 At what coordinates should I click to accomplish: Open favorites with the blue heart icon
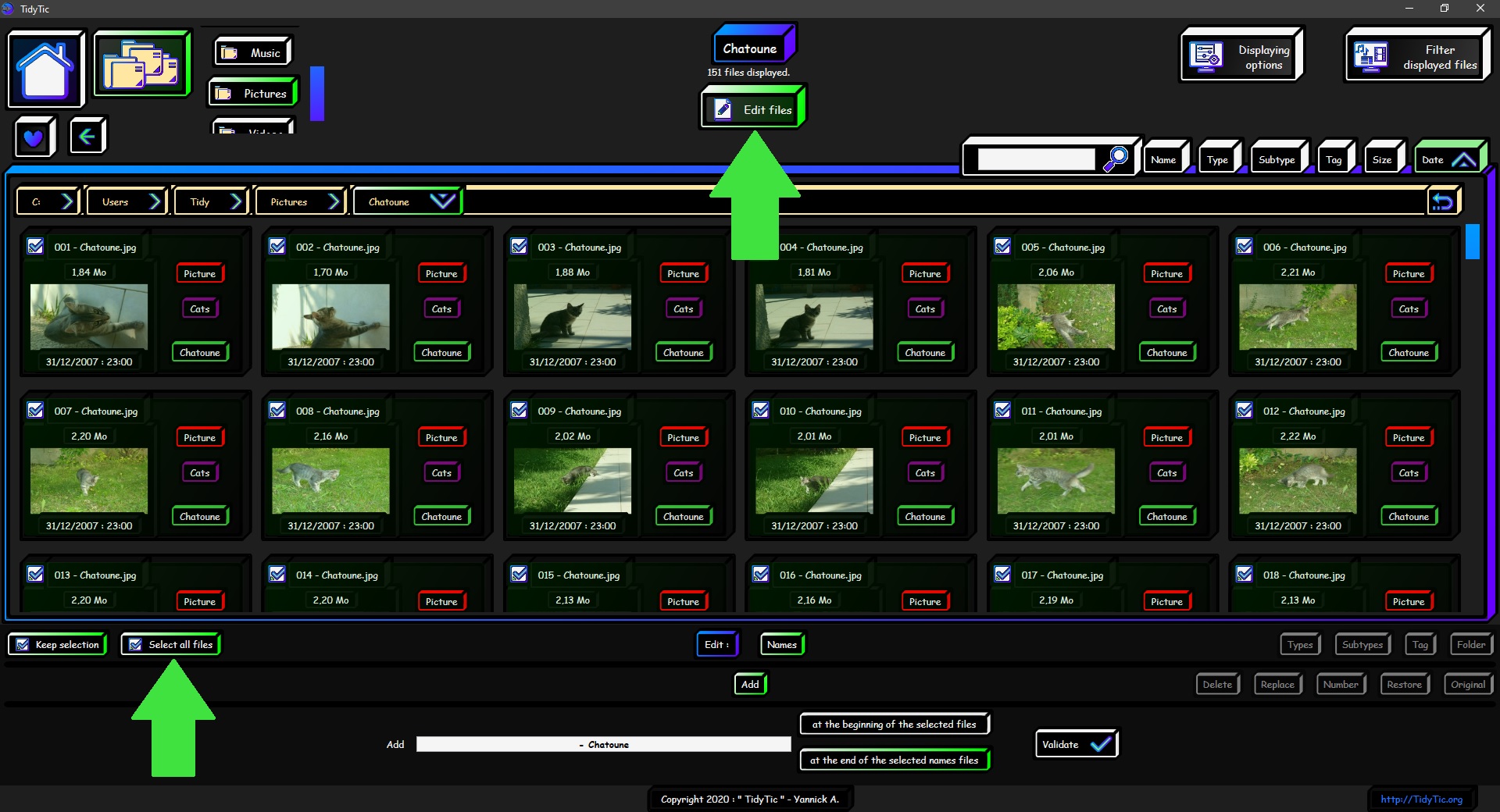[34, 137]
